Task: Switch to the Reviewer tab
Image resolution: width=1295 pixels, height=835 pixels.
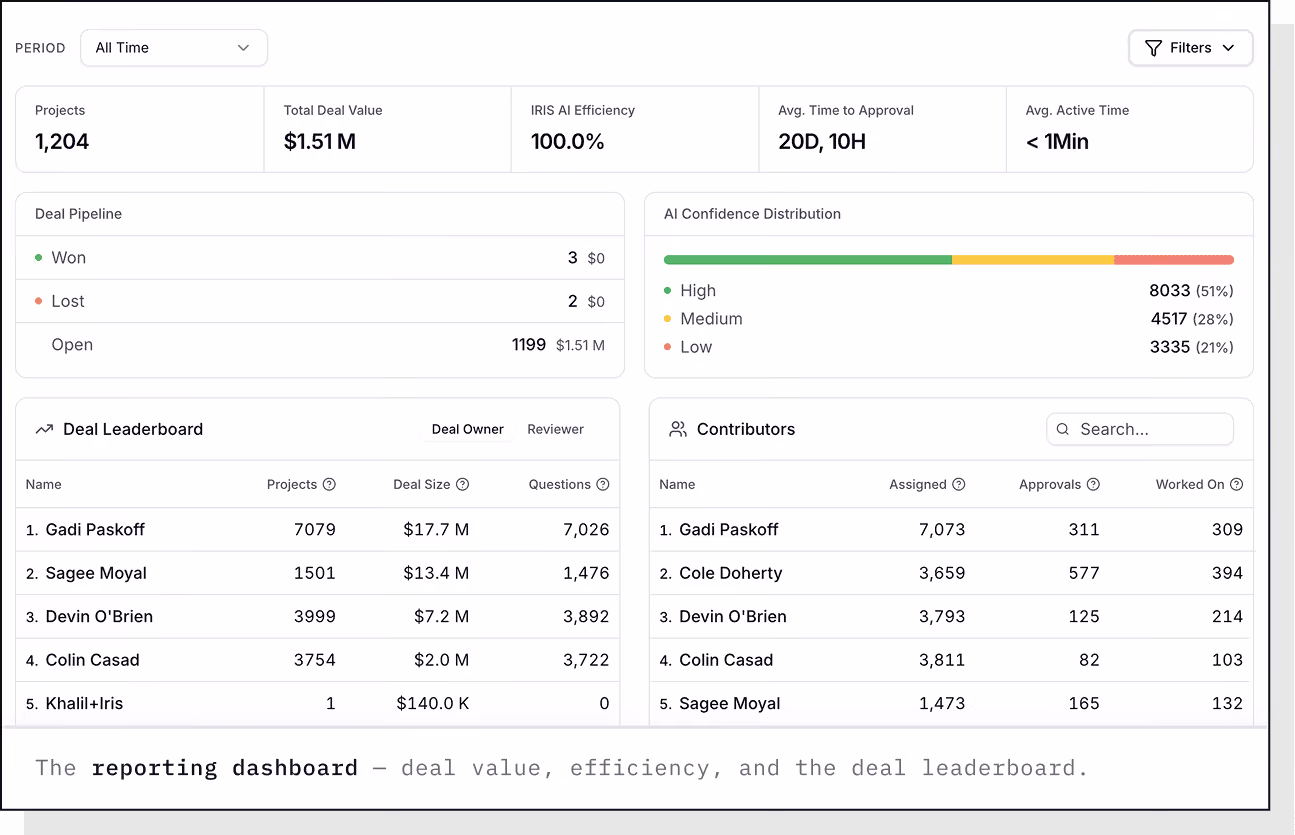Action: (555, 429)
